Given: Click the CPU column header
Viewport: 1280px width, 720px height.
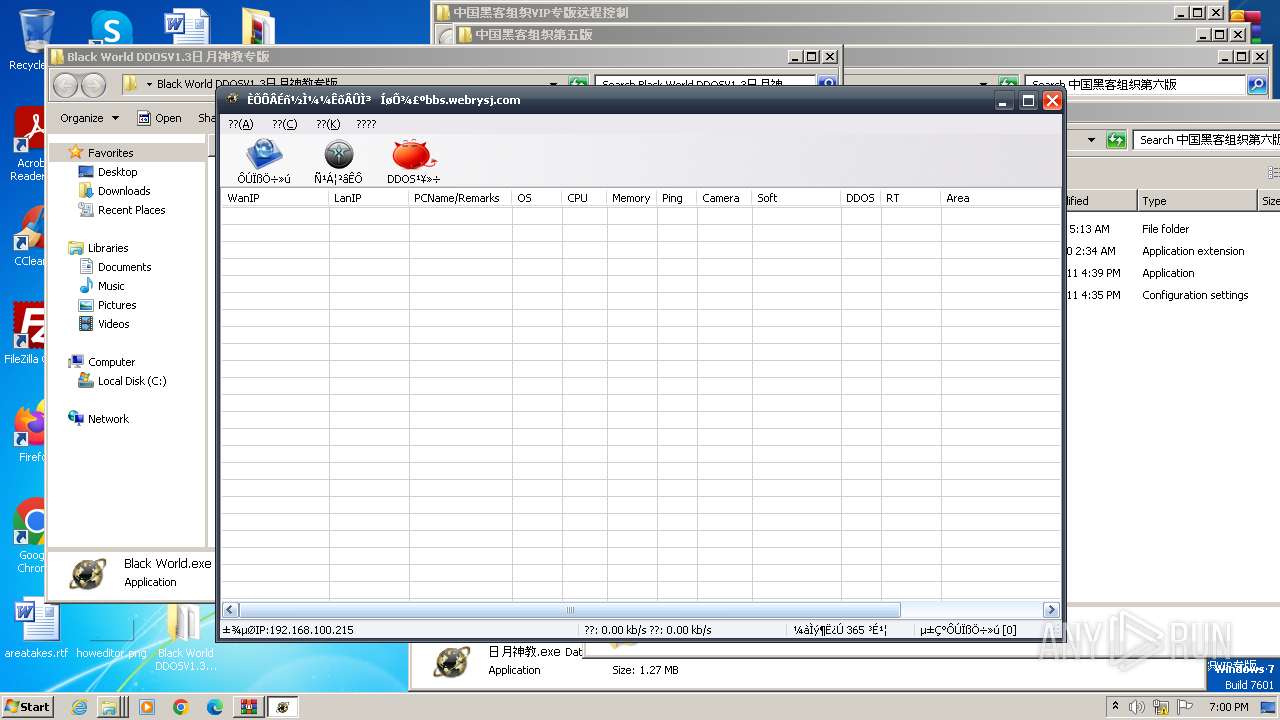Looking at the screenshot, I should tap(585, 198).
